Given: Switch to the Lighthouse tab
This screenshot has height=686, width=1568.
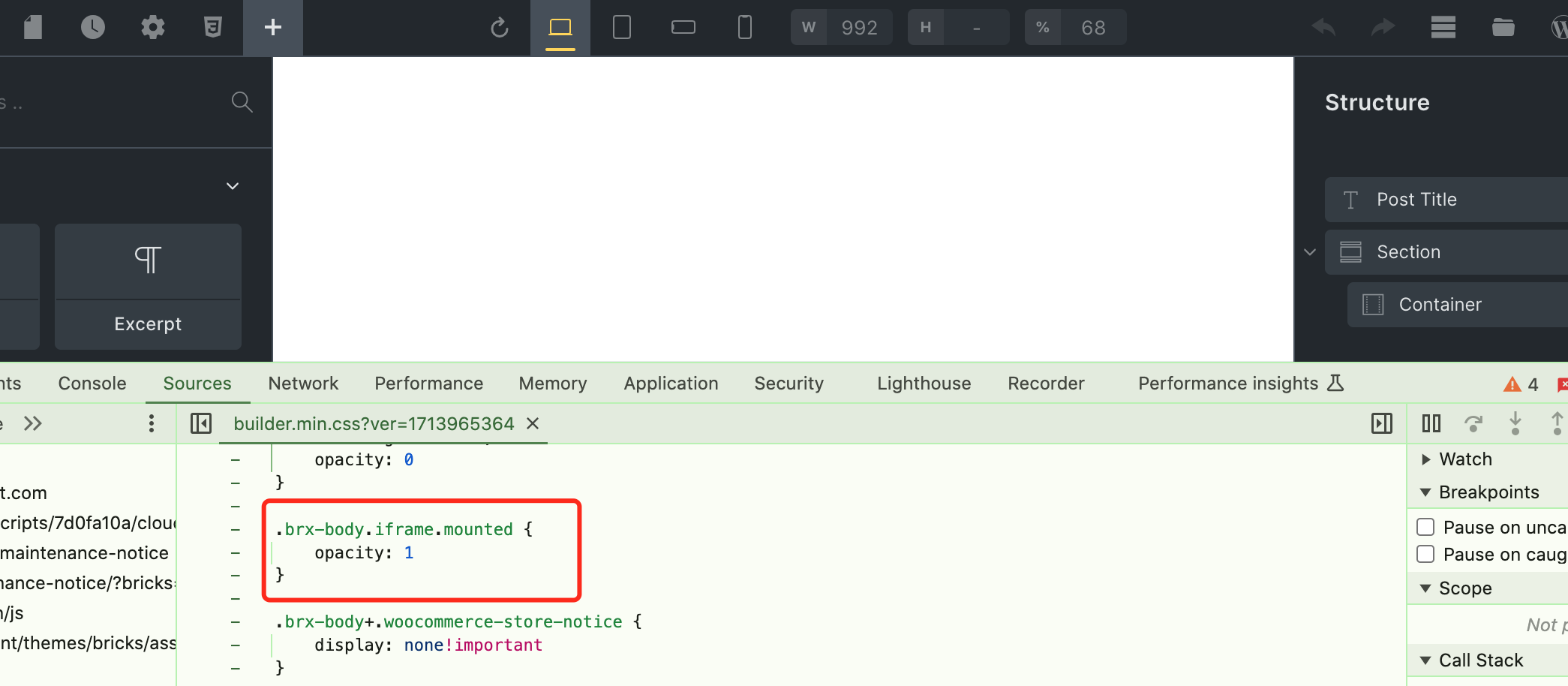Looking at the screenshot, I should (924, 384).
